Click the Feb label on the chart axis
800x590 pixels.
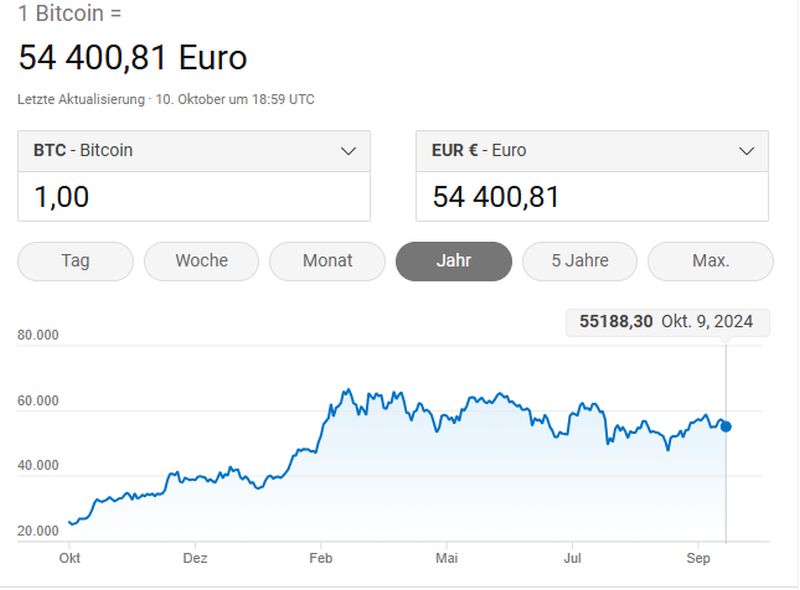pyautogui.click(x=320, y=558)
